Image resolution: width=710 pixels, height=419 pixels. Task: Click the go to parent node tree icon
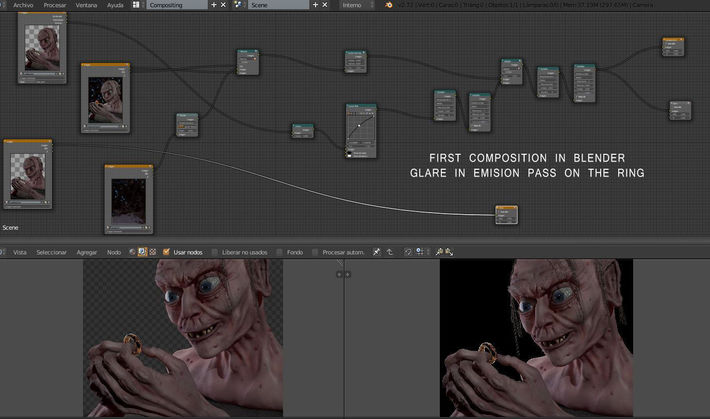click(x=390, y=252)
